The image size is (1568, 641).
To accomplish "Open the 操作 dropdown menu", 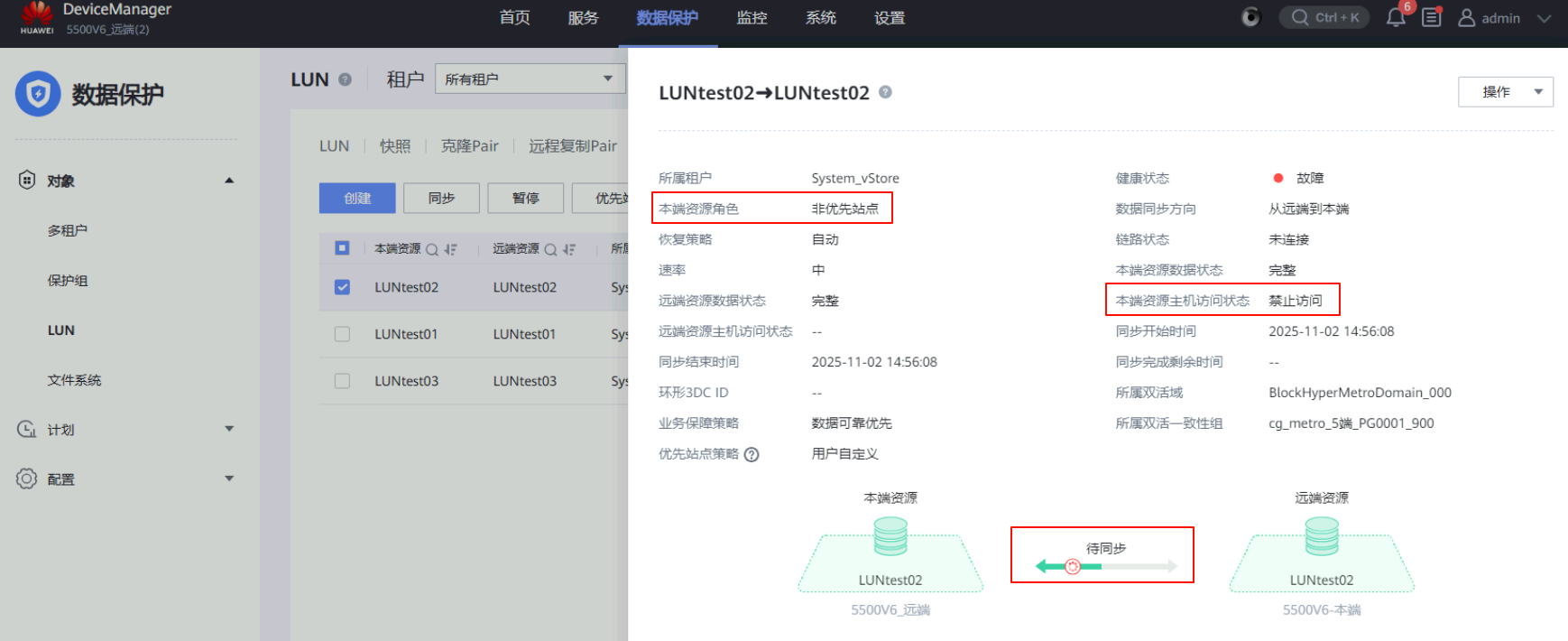I will point(1505,92).
